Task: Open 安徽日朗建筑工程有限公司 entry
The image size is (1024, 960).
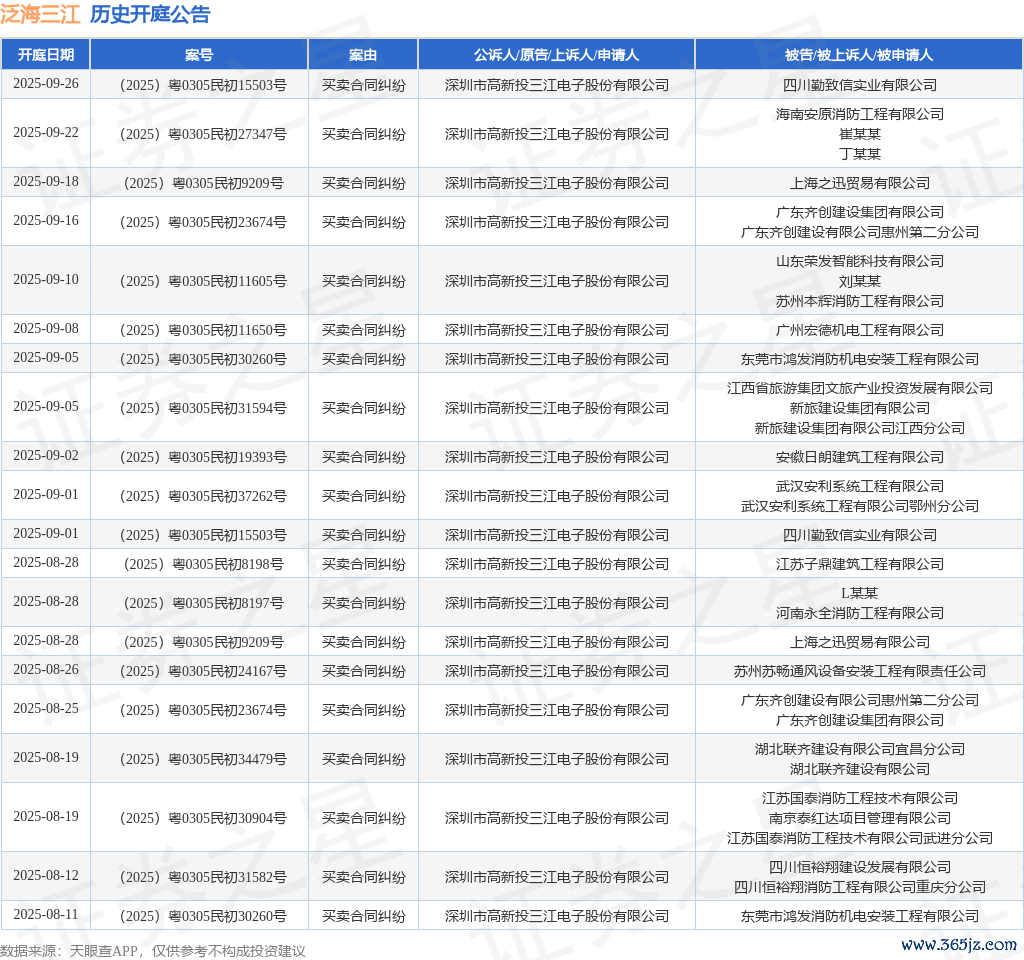Action: [x=859, y=457]
